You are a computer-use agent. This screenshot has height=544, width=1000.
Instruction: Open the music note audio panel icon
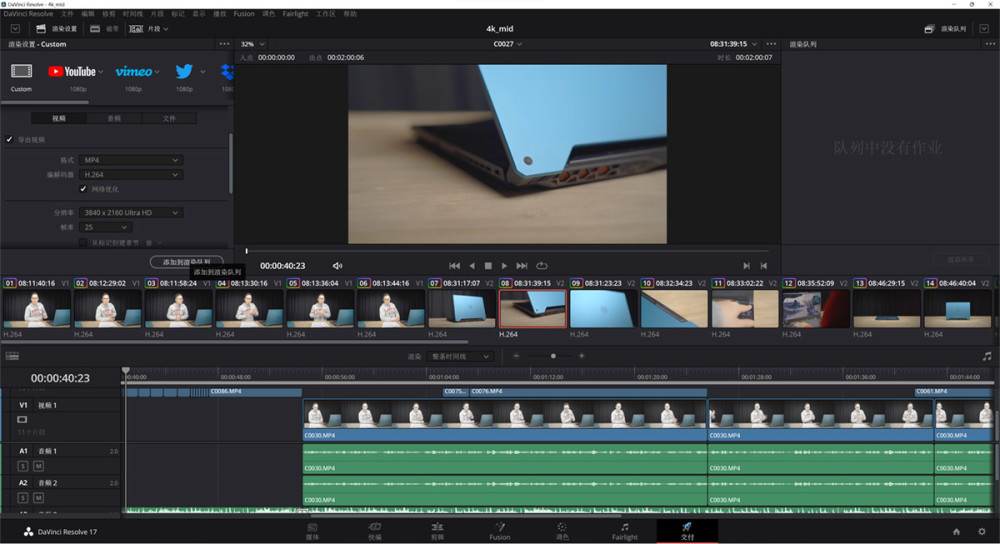coord(987,357)
